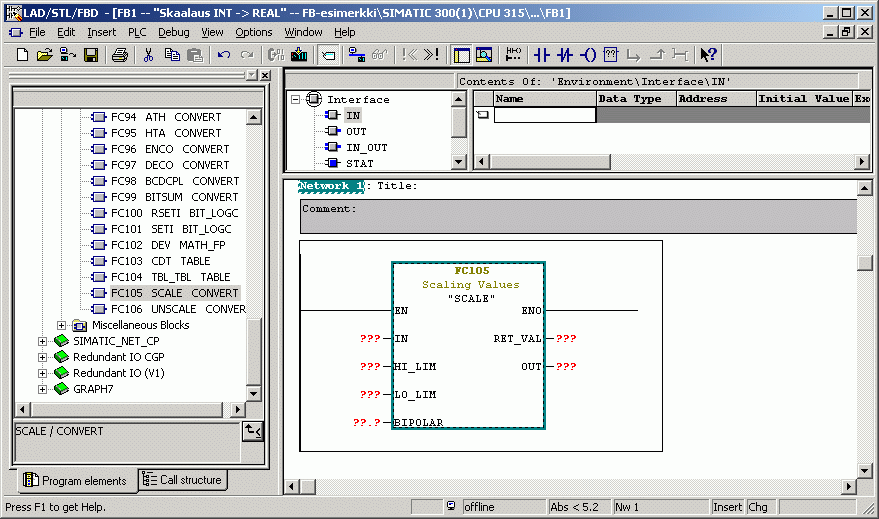879x519 pixels.
Task: Click the Redo arrow icon
Action: [x=247, y=55]
